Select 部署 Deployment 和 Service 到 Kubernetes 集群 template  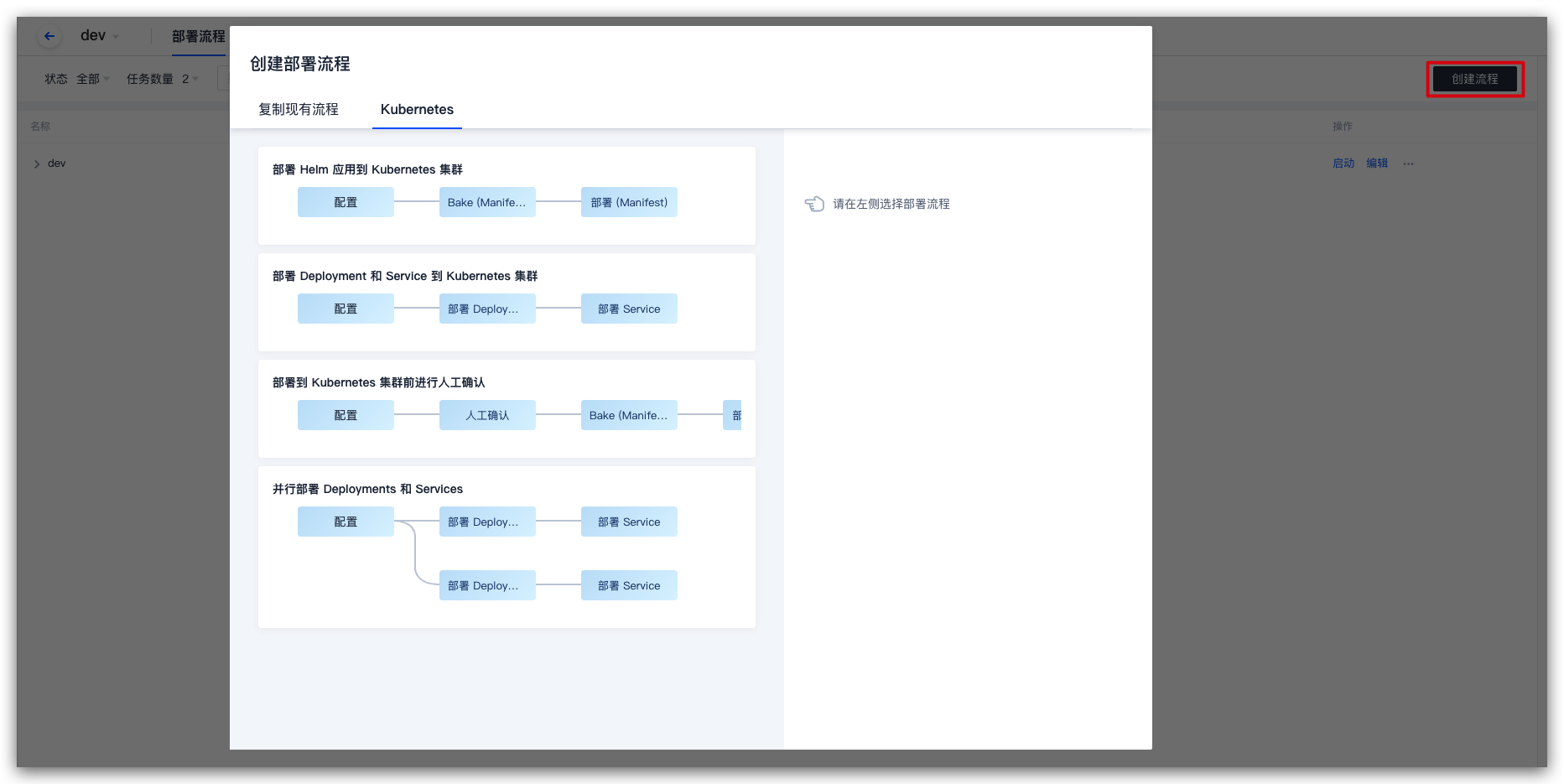pos(507,302)
